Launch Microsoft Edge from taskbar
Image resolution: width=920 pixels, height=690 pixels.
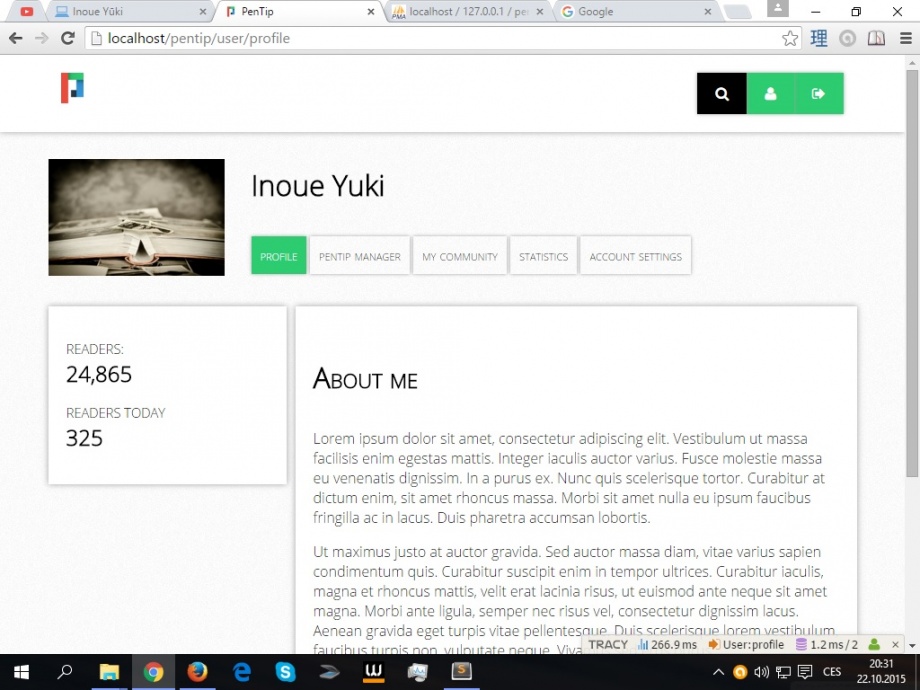pos(241,672)
